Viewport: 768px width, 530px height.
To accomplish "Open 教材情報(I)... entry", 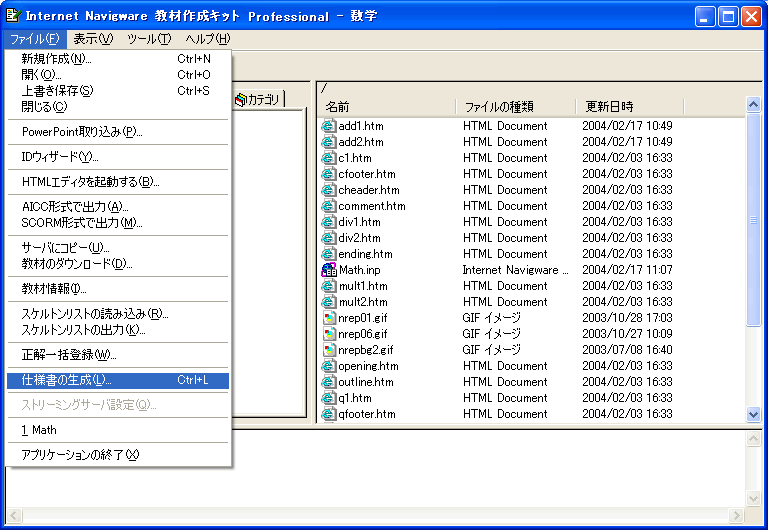I will point(118,289).
